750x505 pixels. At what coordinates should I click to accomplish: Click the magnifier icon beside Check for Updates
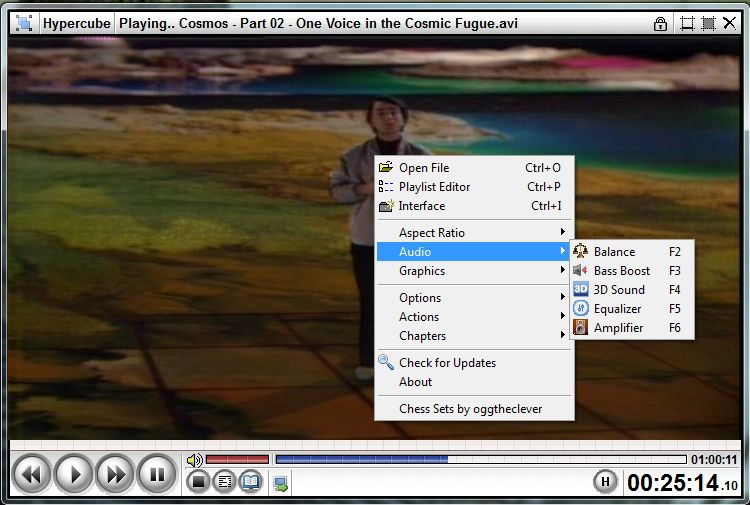(386, 362)
